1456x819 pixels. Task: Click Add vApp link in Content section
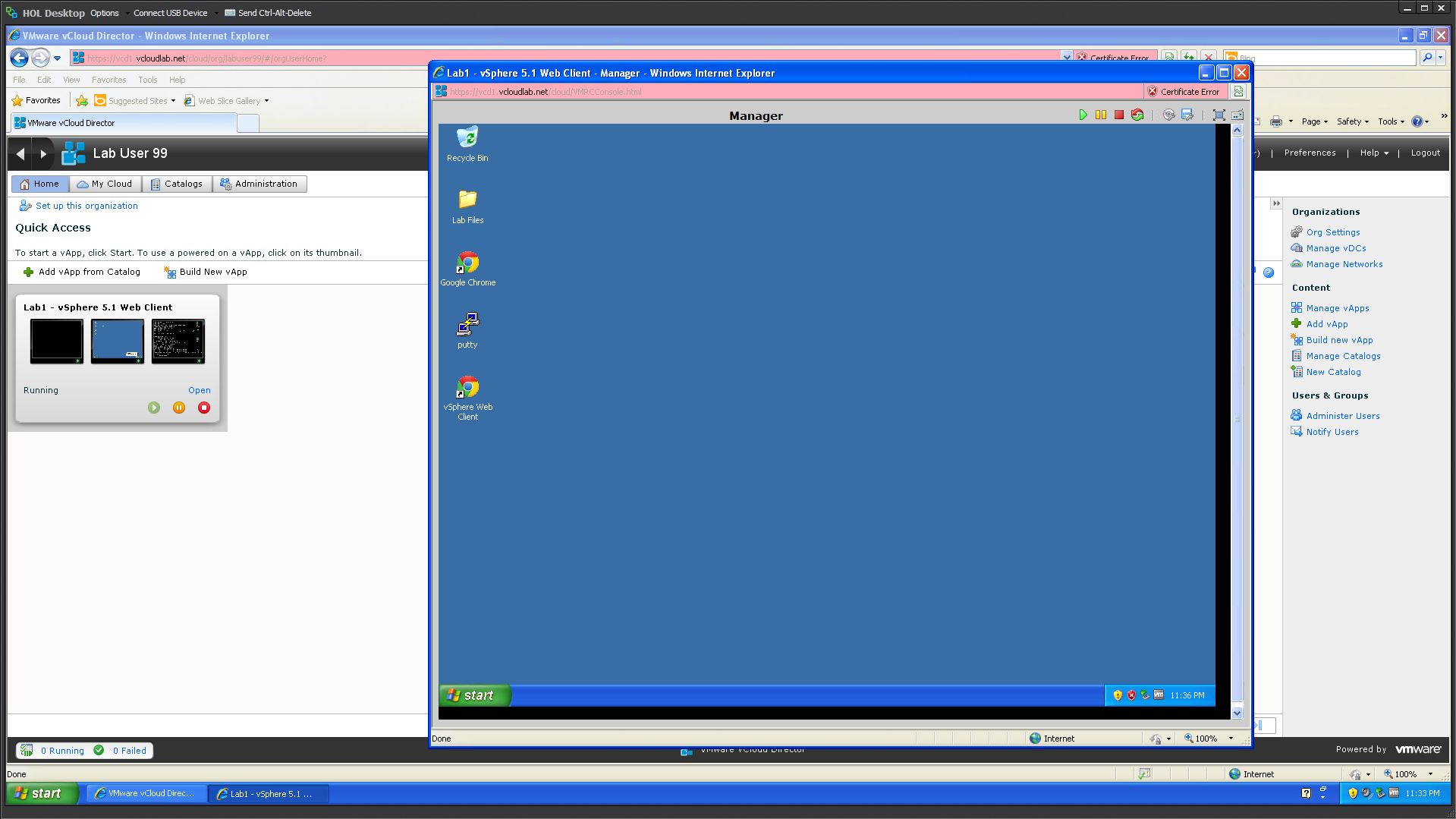(x=1327, y=324)
